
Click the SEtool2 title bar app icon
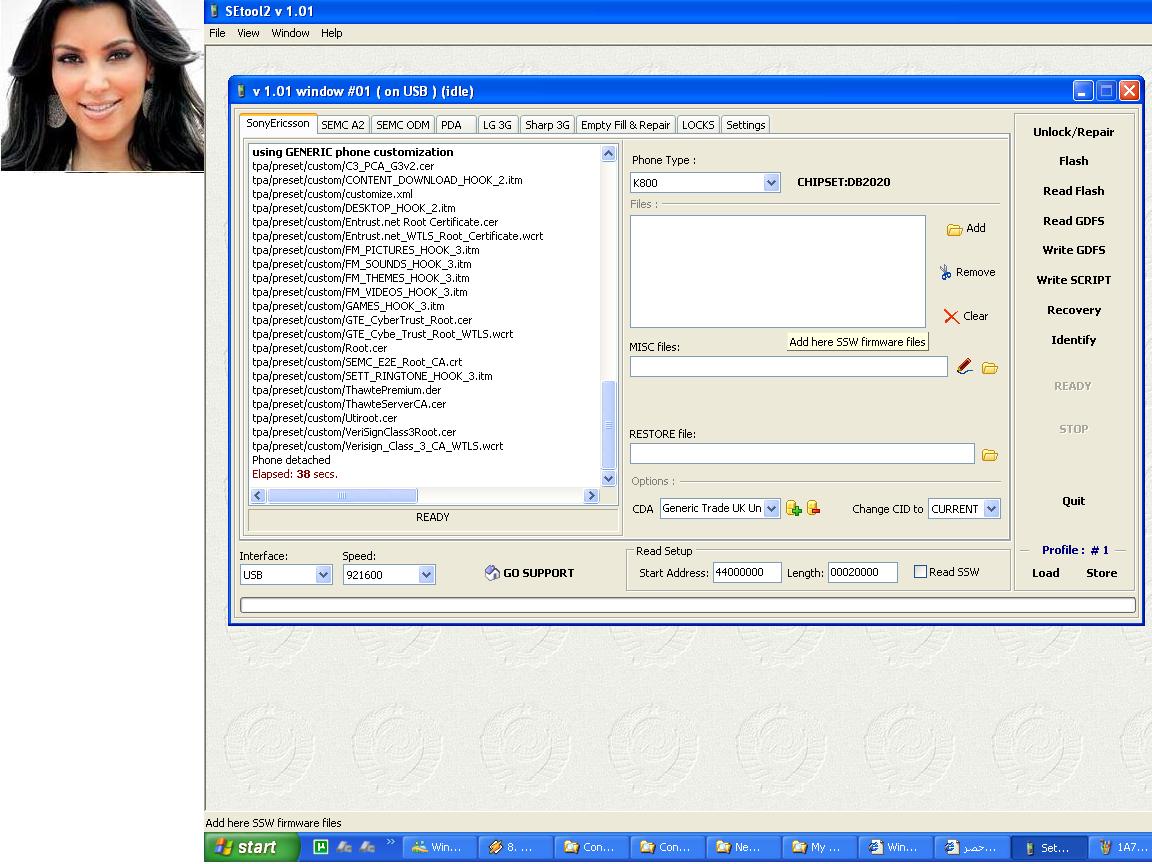pyautogui.click(x=214, y=11)
